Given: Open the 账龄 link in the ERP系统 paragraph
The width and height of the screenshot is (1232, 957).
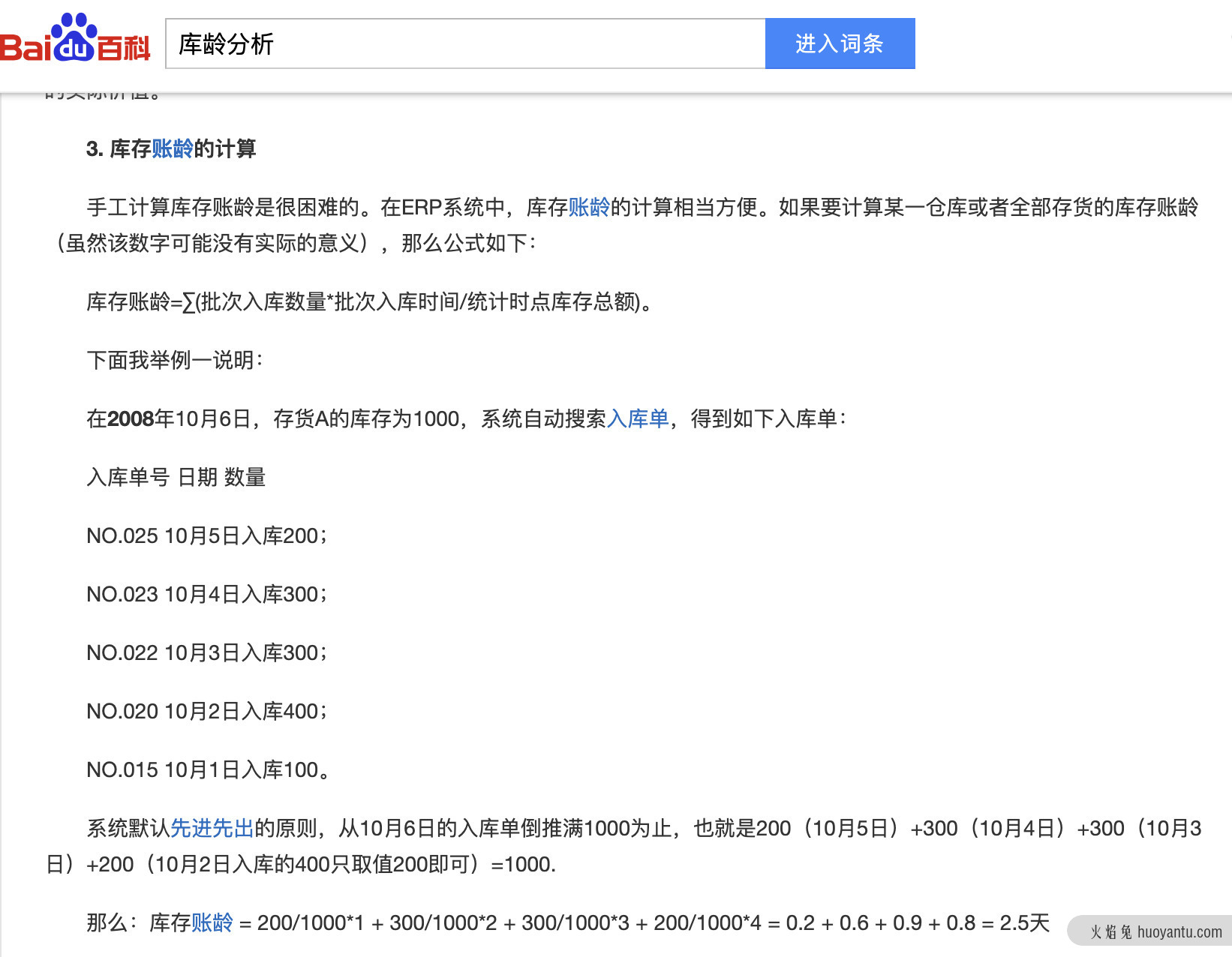Looking at the screenshot, I should click(589, 207).
